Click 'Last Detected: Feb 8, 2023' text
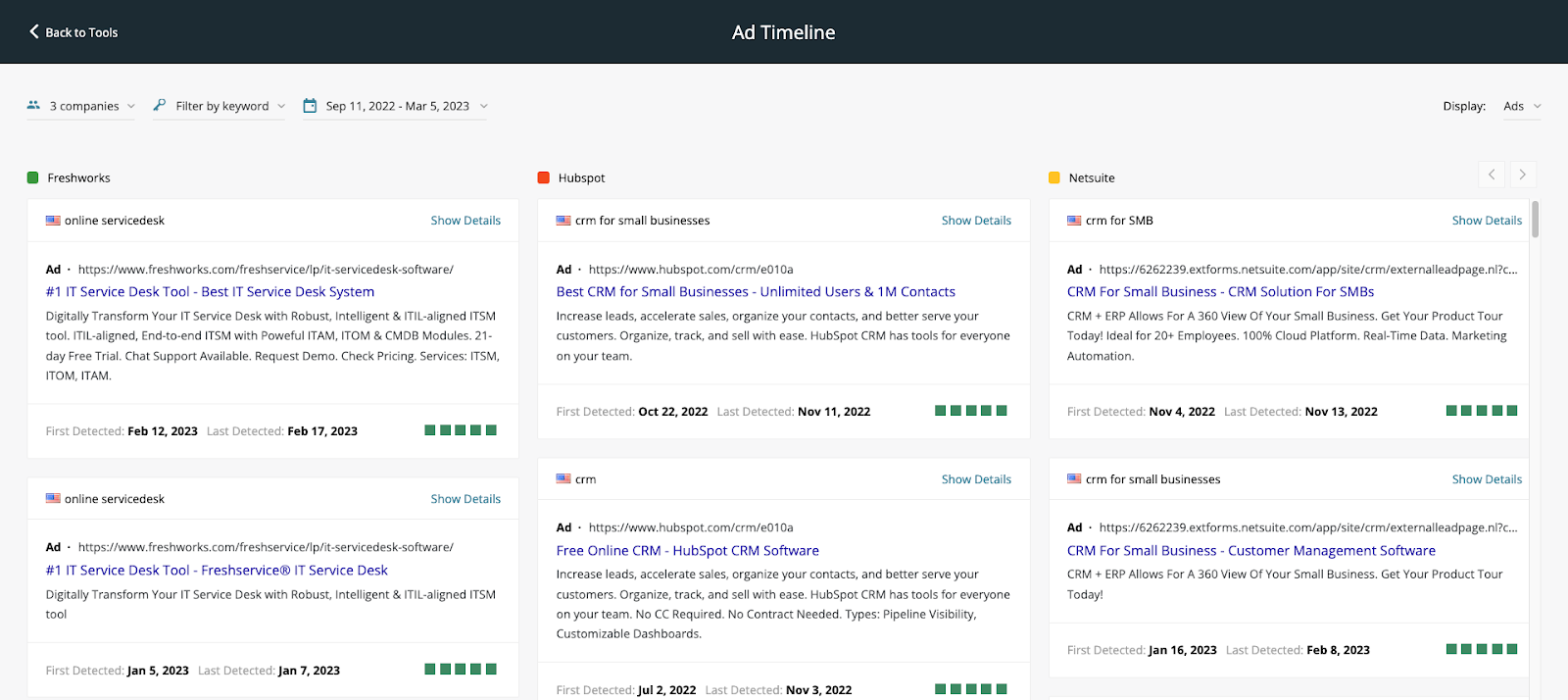The image size is (1568, 700). pyautogui.click(x=1298, y=650)
